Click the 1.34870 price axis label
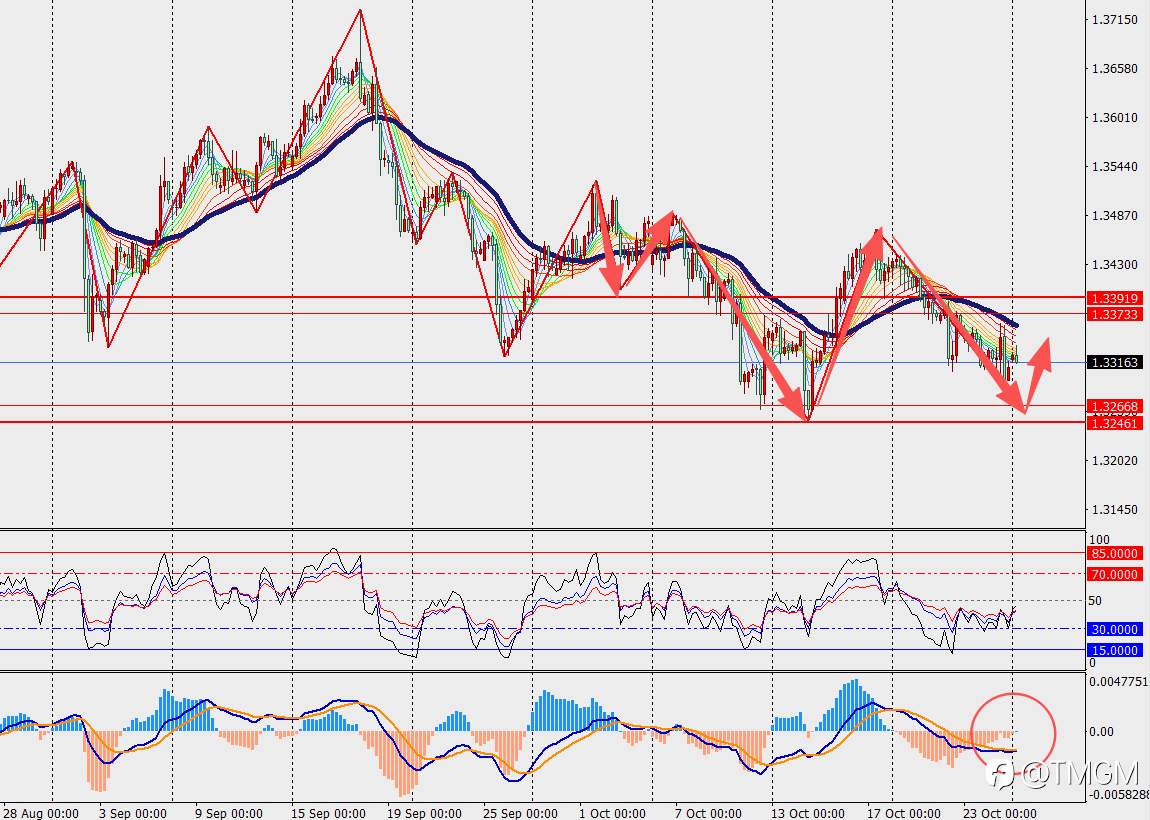 1115,216
